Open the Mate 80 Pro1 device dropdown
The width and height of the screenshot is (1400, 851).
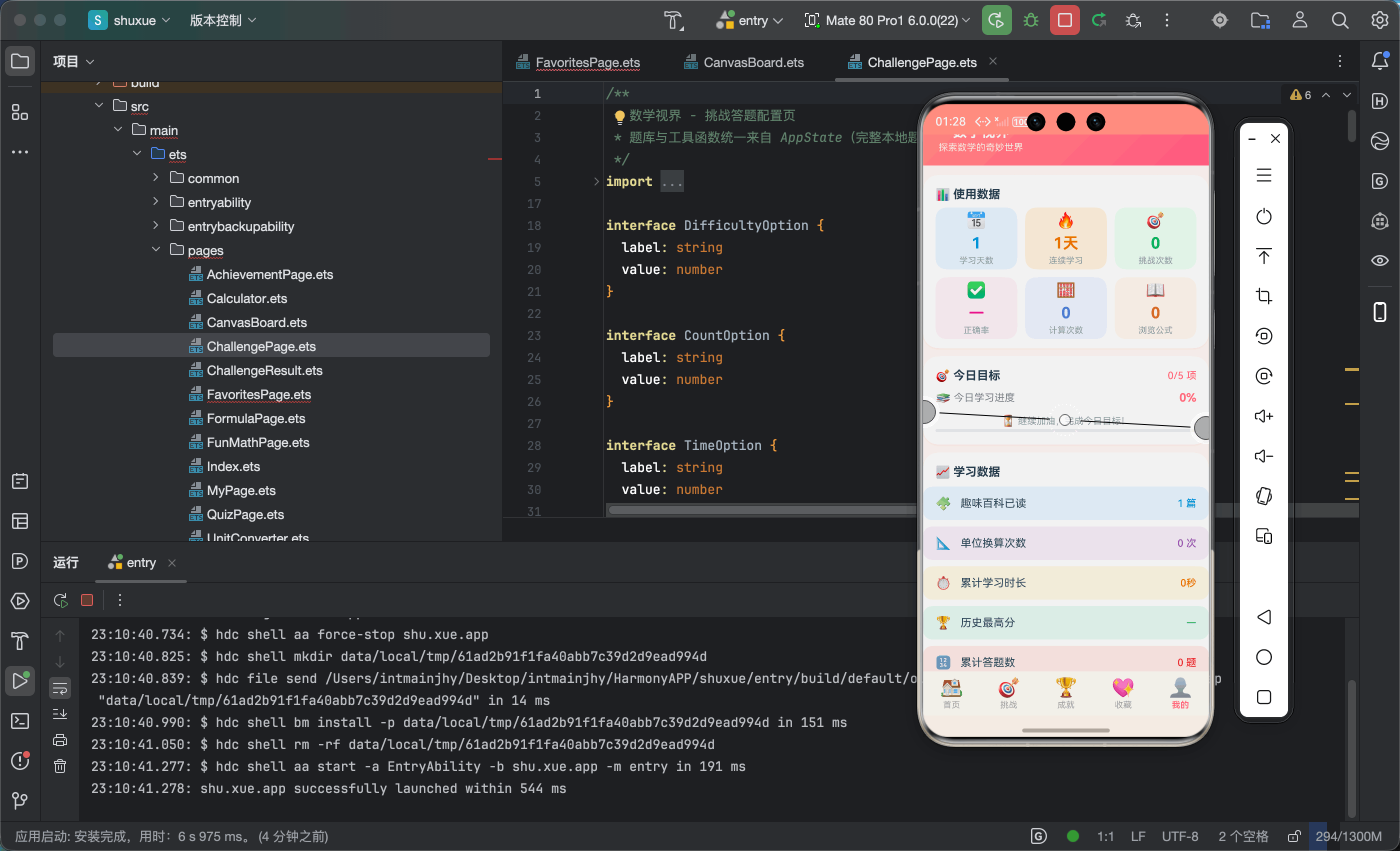(x=886, y=20)
